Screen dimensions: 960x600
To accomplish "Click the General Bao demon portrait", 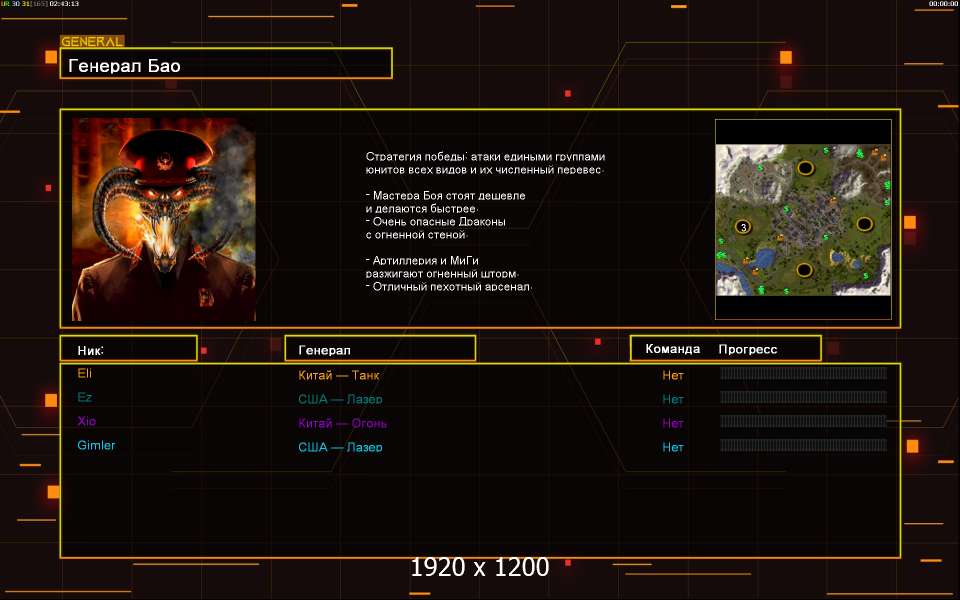I will 163,219.
